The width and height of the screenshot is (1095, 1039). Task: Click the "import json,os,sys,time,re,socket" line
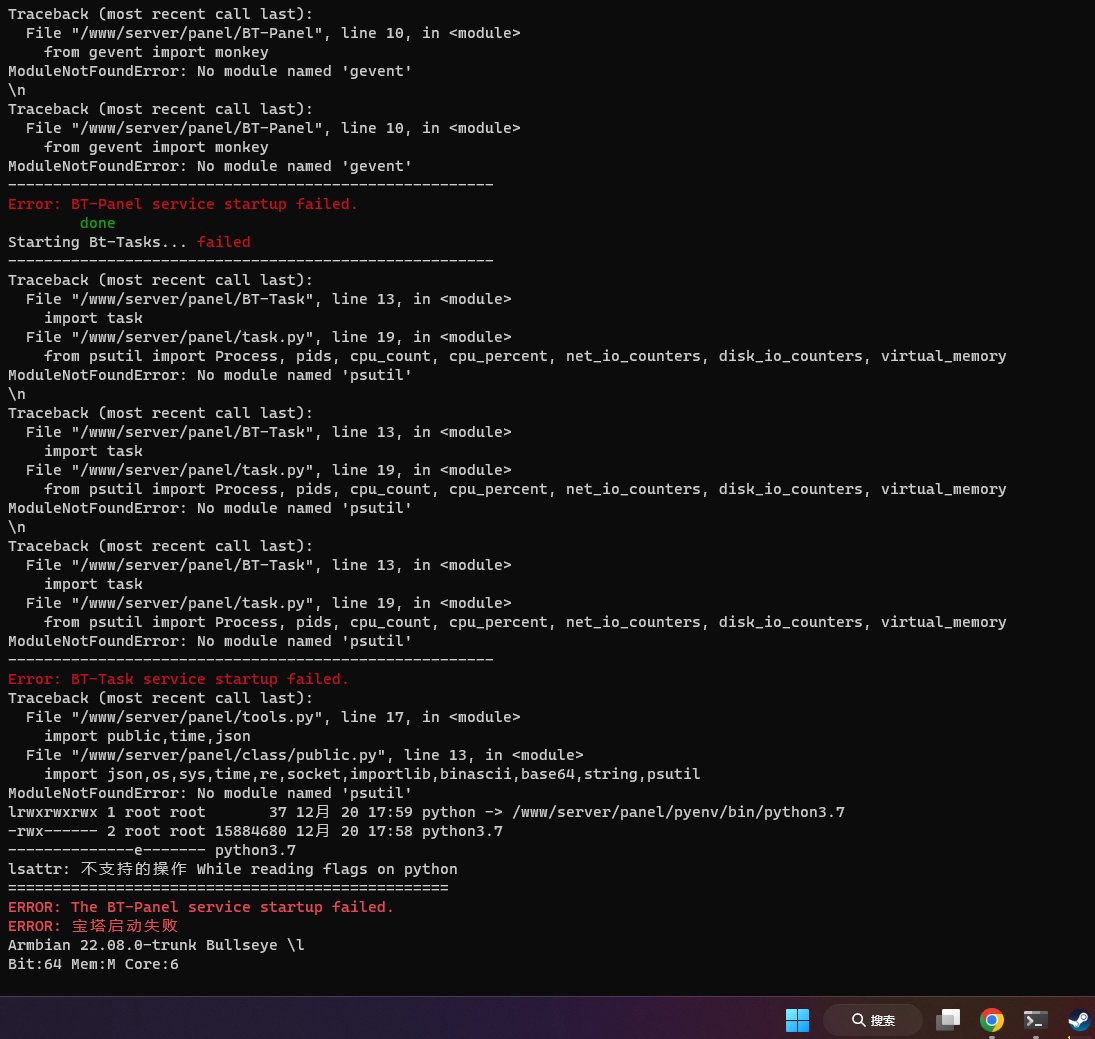(372, 774)
